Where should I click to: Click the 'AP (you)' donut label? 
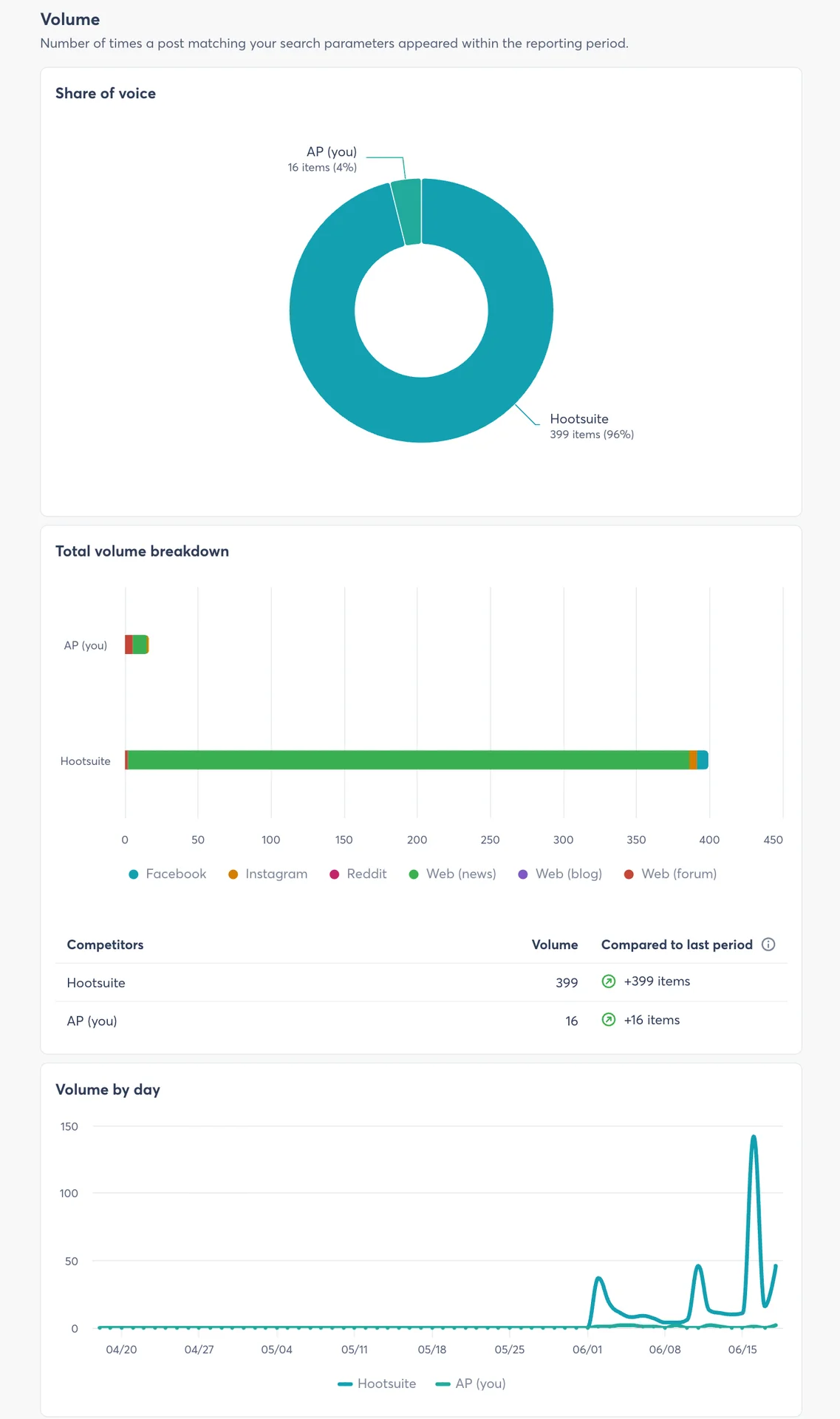(332, 152)
